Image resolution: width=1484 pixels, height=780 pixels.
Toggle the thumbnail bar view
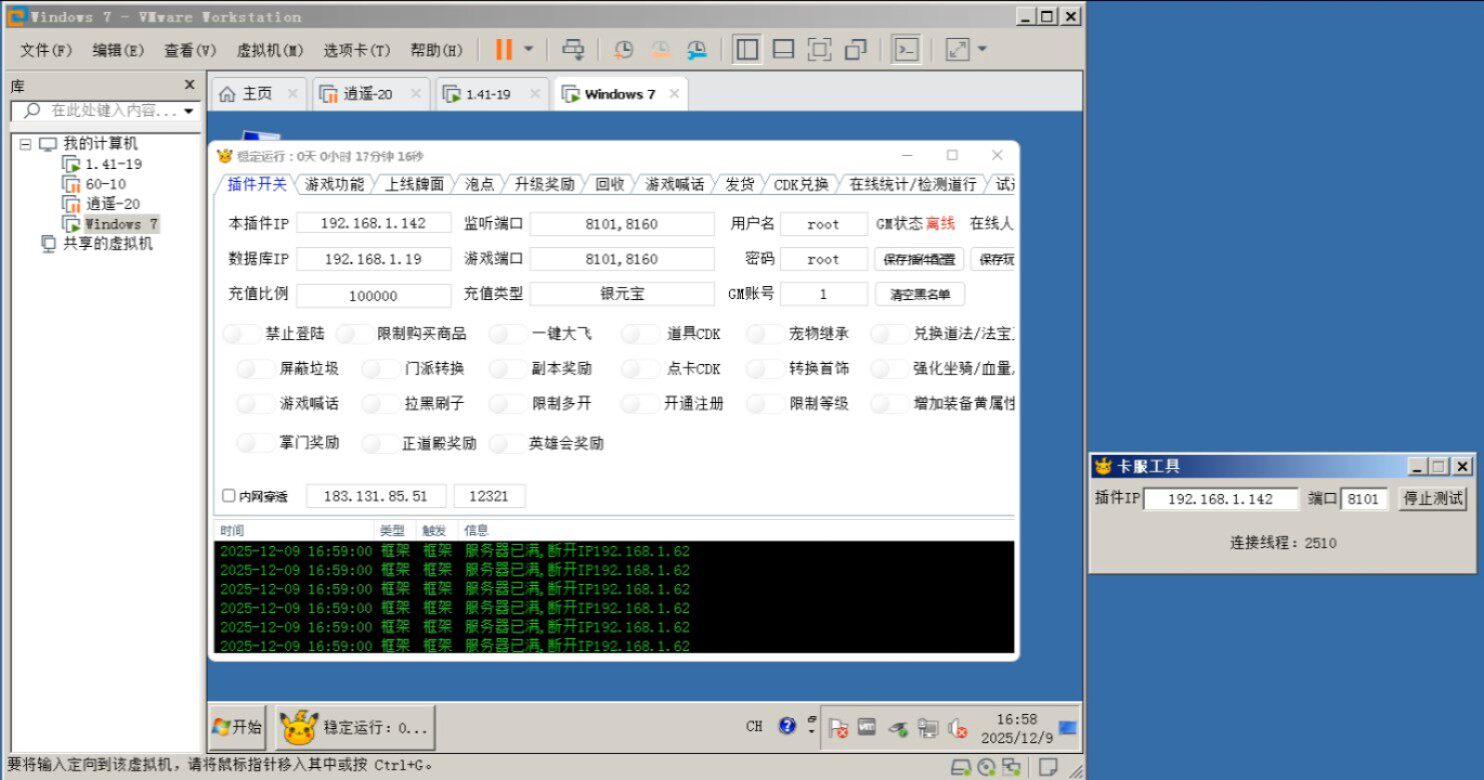pos(784,49)
